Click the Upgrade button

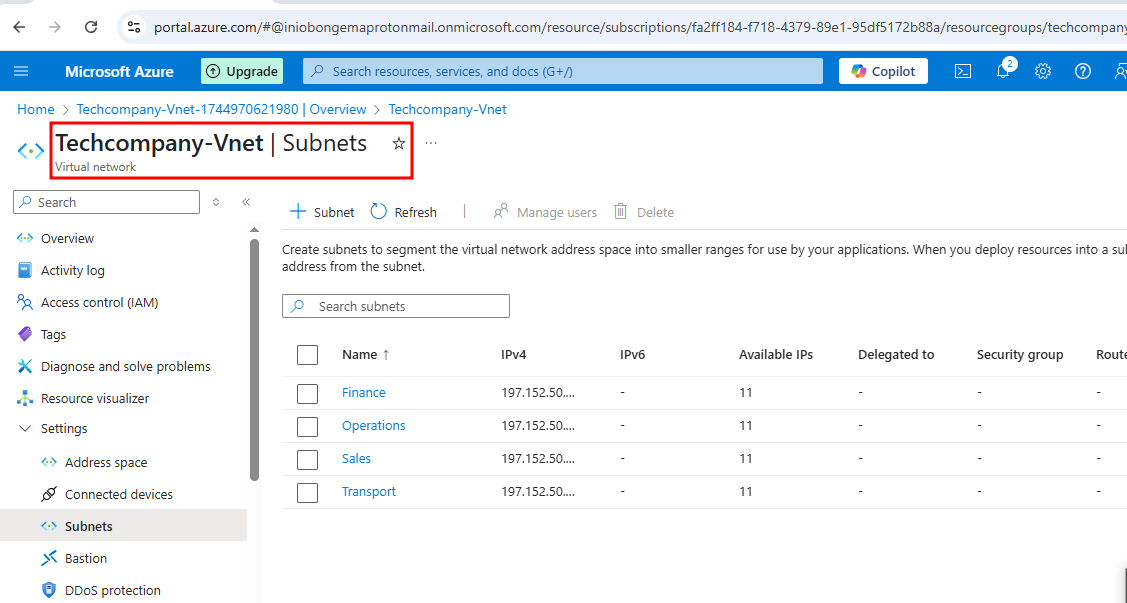tap(242, 71)
